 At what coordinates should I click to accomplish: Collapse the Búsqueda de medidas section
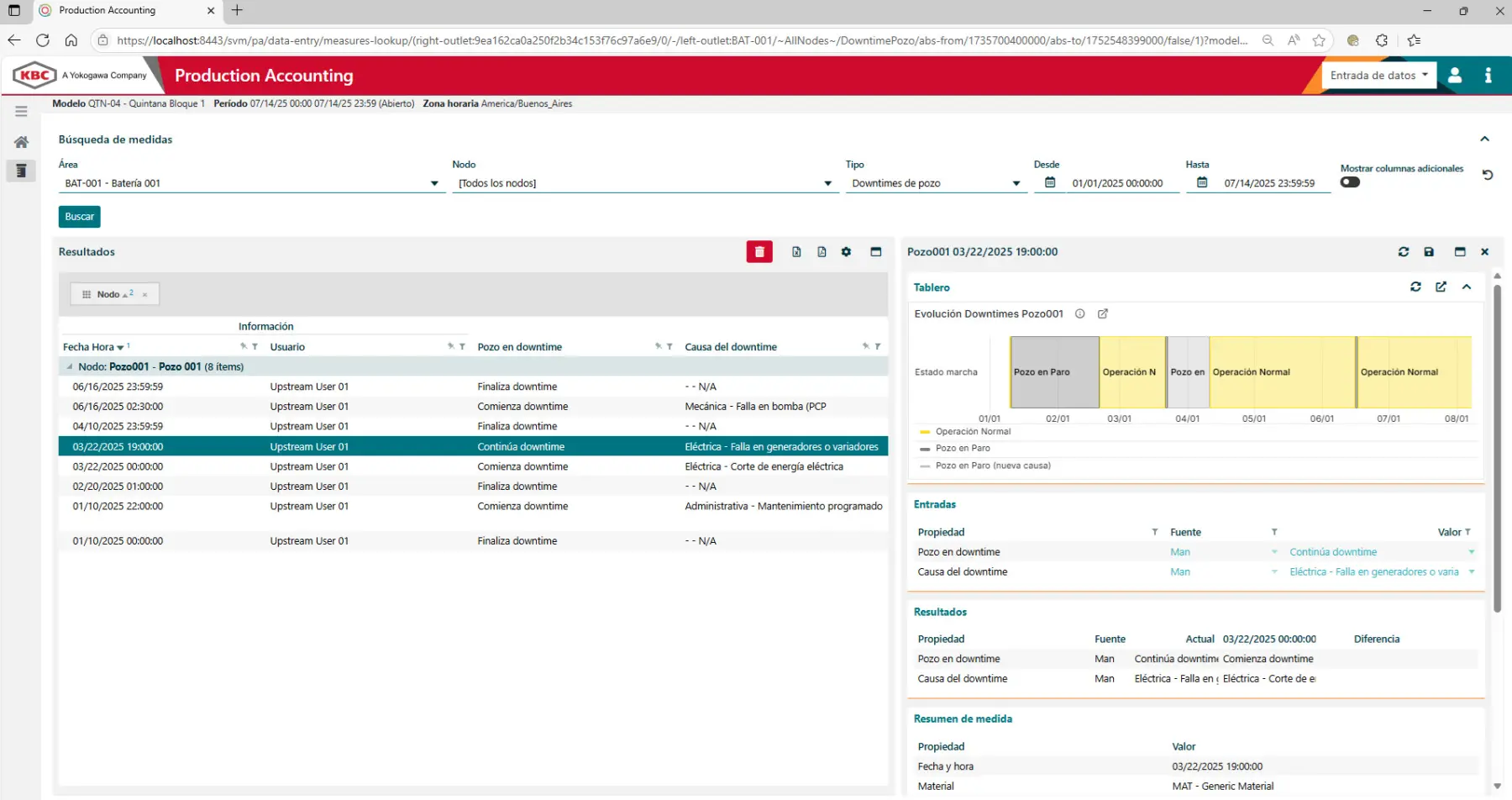pyautogui.click(x=1484, y=139)
